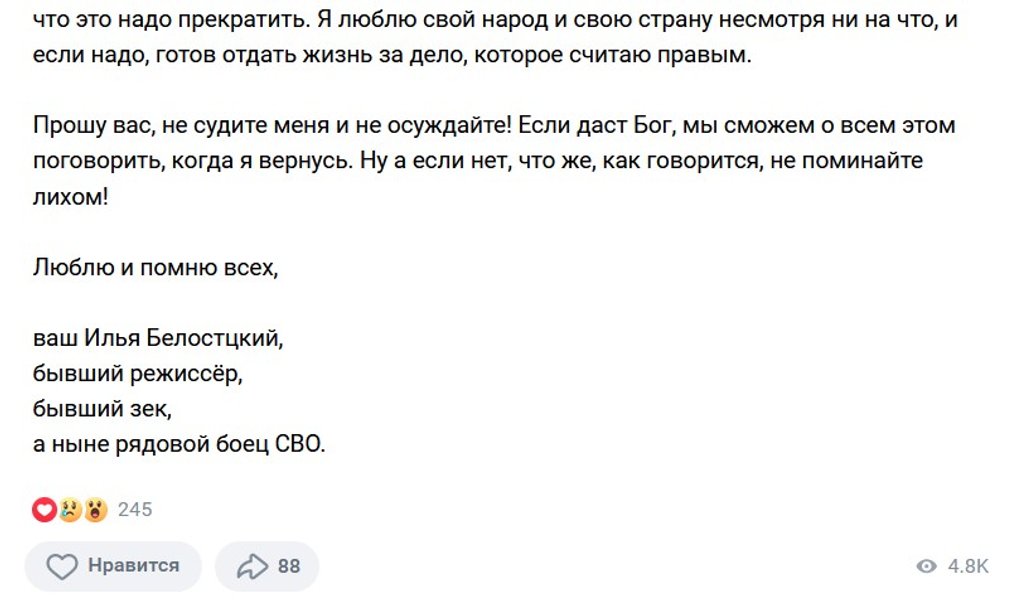Click the line 'Люблю и помню всех,'

155,267
